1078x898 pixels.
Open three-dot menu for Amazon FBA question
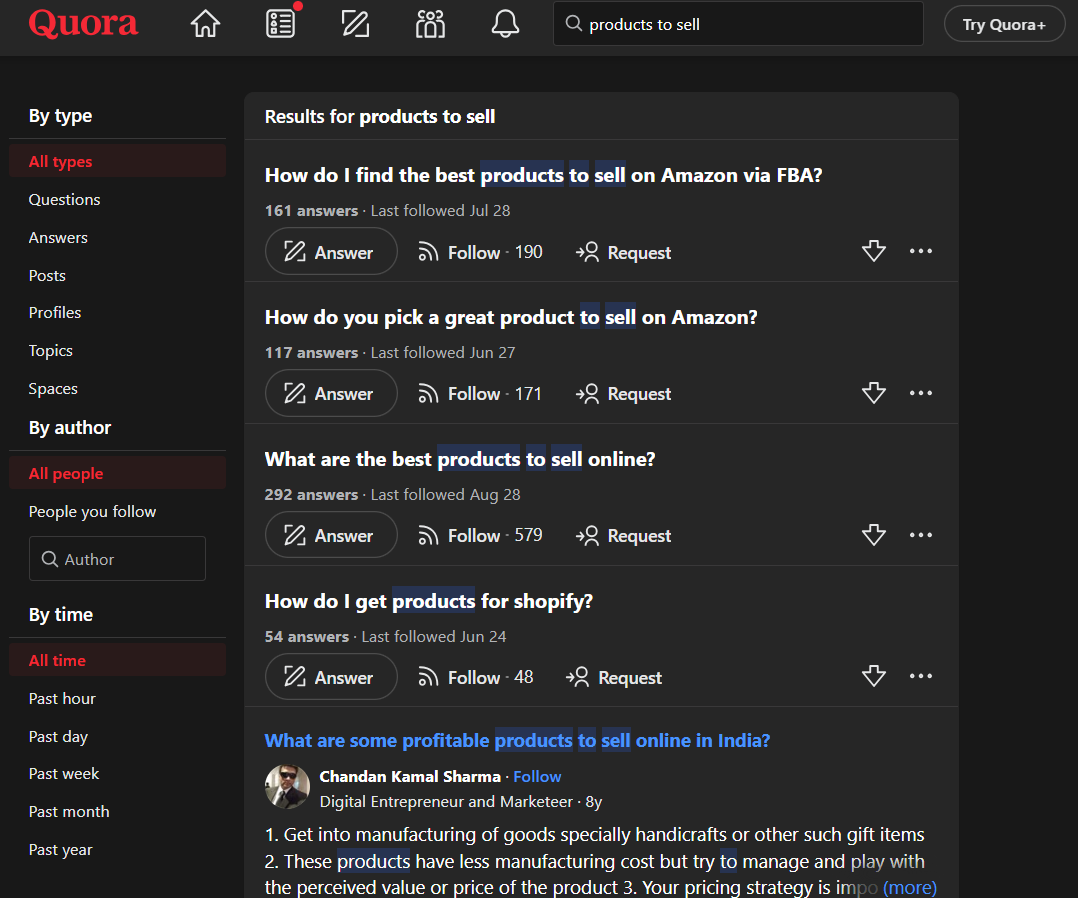(x=920, y=252)
